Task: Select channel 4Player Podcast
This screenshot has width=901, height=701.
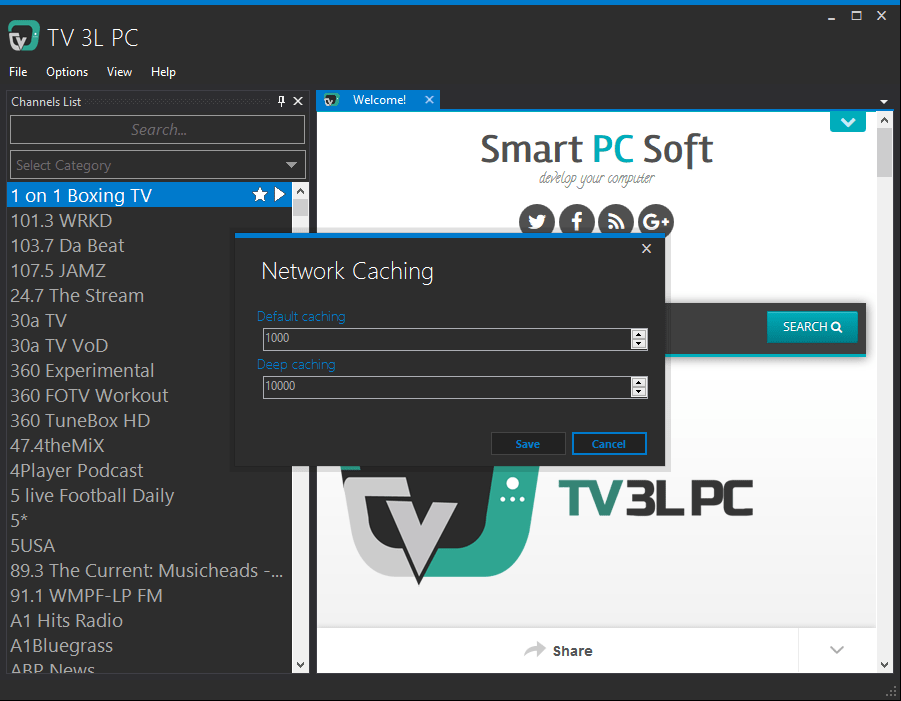Action: [149, 470]
